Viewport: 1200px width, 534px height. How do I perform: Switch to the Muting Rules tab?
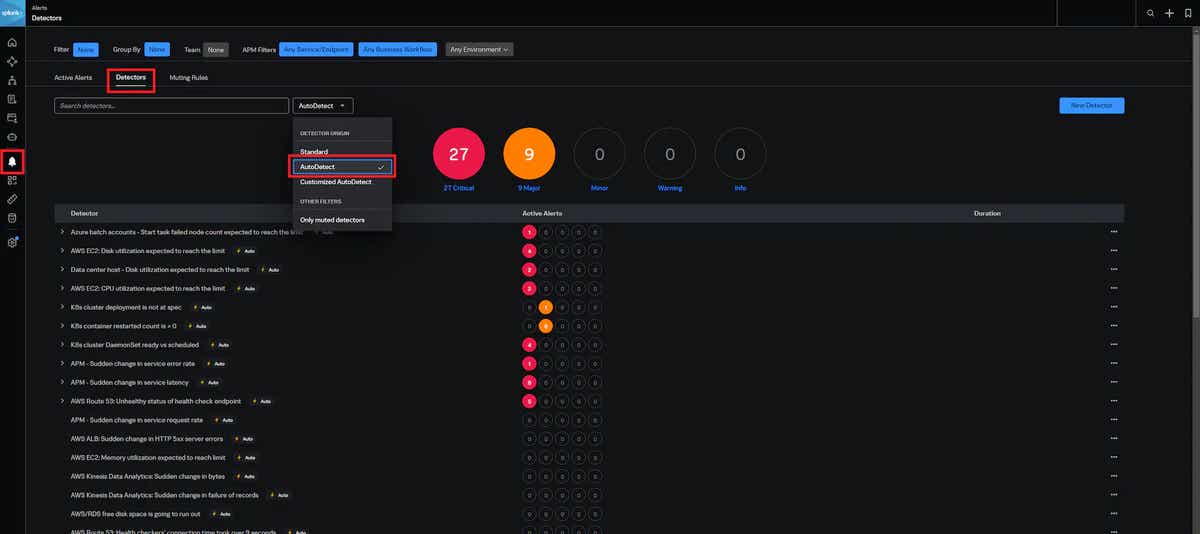coord(189,77)
